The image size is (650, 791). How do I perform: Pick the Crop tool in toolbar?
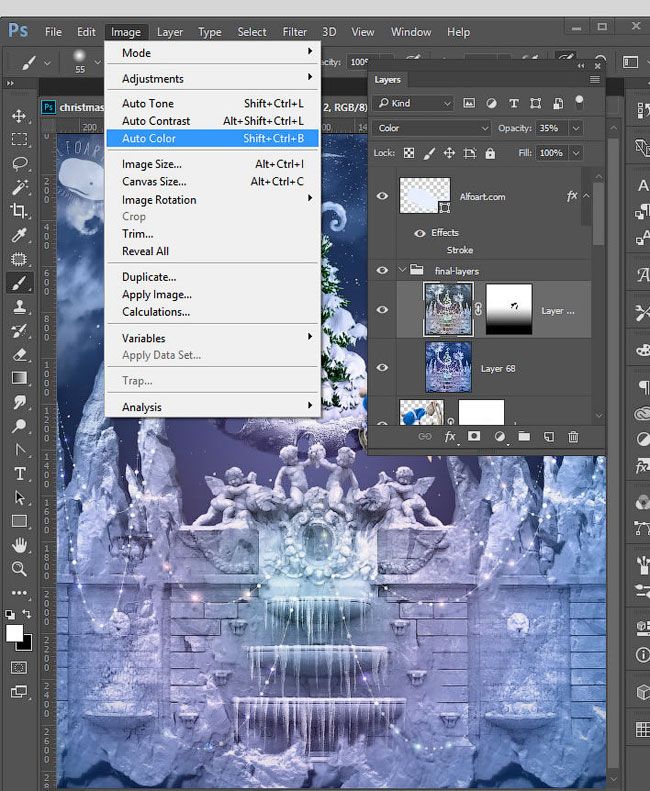pyautogui.click(x=19, y=211)
